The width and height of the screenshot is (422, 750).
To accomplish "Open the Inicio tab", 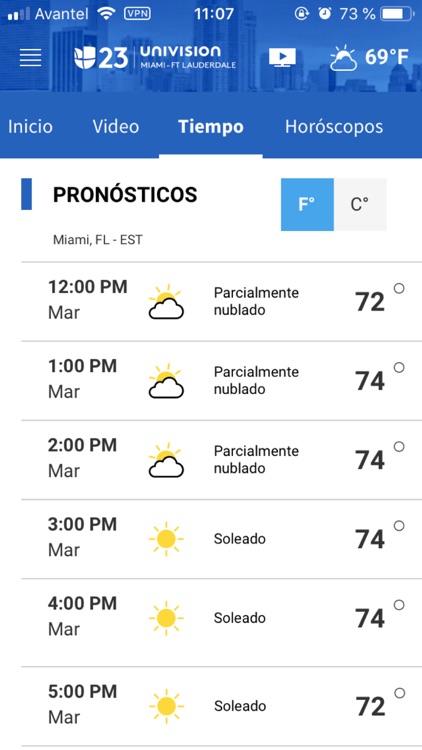I will tap(31, 127).
